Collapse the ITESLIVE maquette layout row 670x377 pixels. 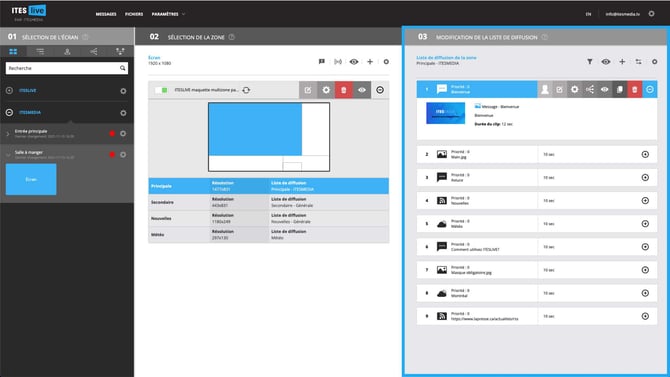click(380, 90)
